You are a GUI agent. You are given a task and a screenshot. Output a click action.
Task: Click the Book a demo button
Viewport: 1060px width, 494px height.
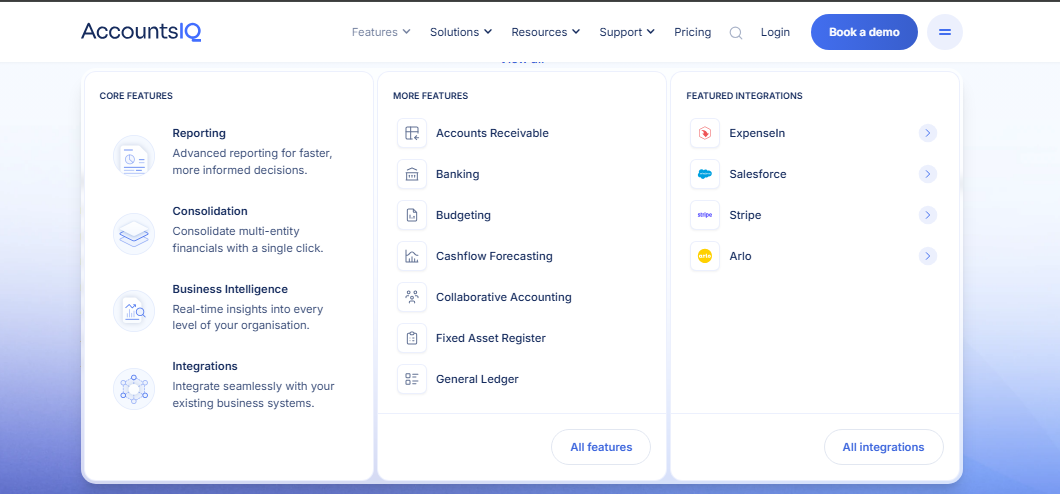coord(864,32)
